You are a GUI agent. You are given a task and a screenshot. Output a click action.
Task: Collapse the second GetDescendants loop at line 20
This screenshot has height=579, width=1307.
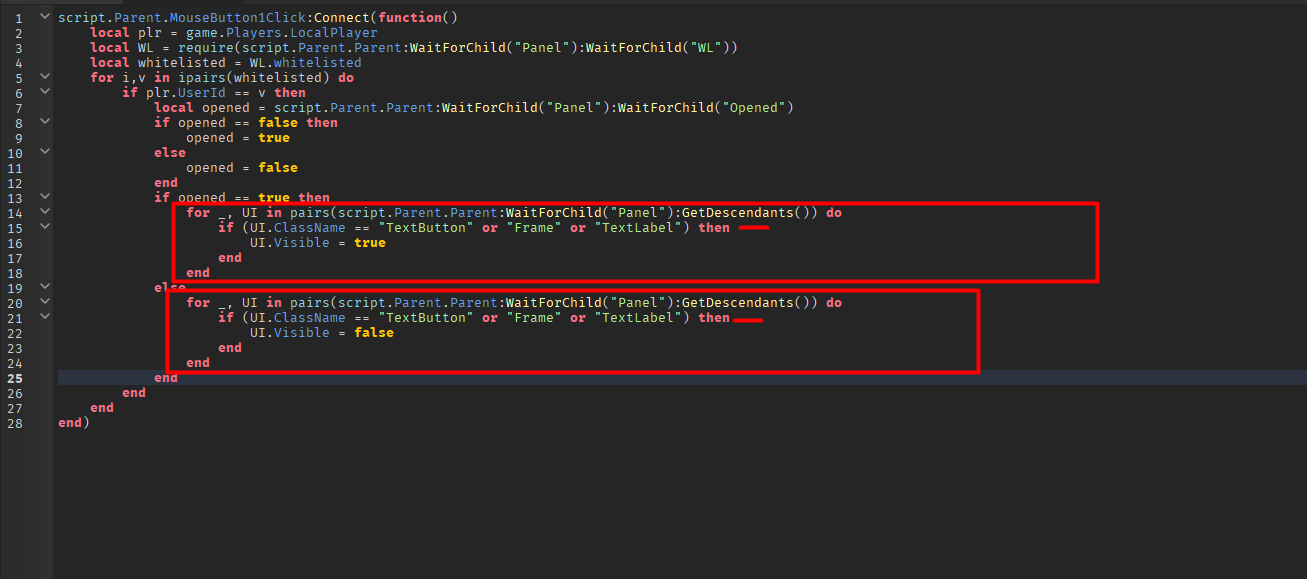pyautogui.click(x=43, y=301)
